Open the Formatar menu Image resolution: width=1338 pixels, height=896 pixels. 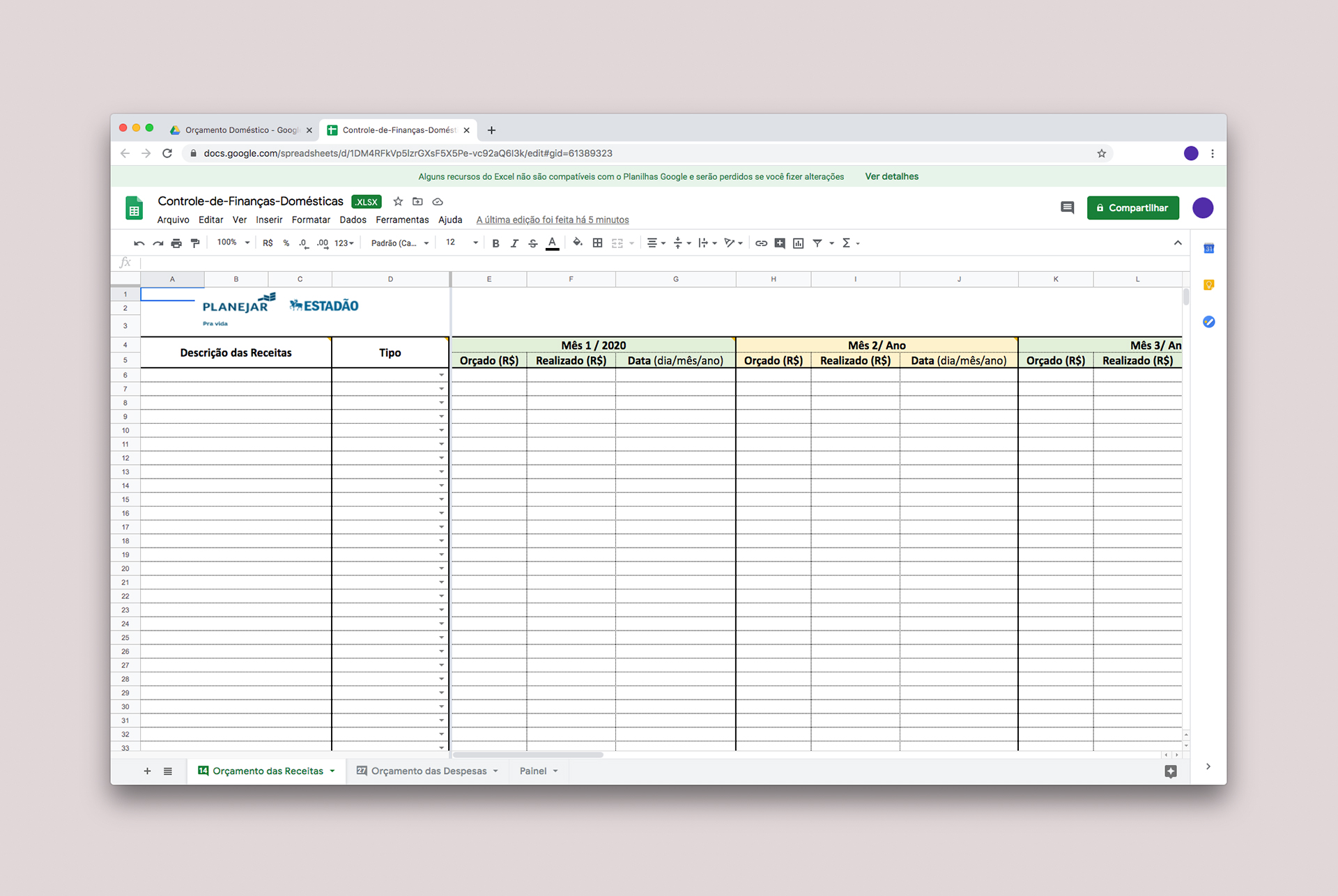[311, 219]
